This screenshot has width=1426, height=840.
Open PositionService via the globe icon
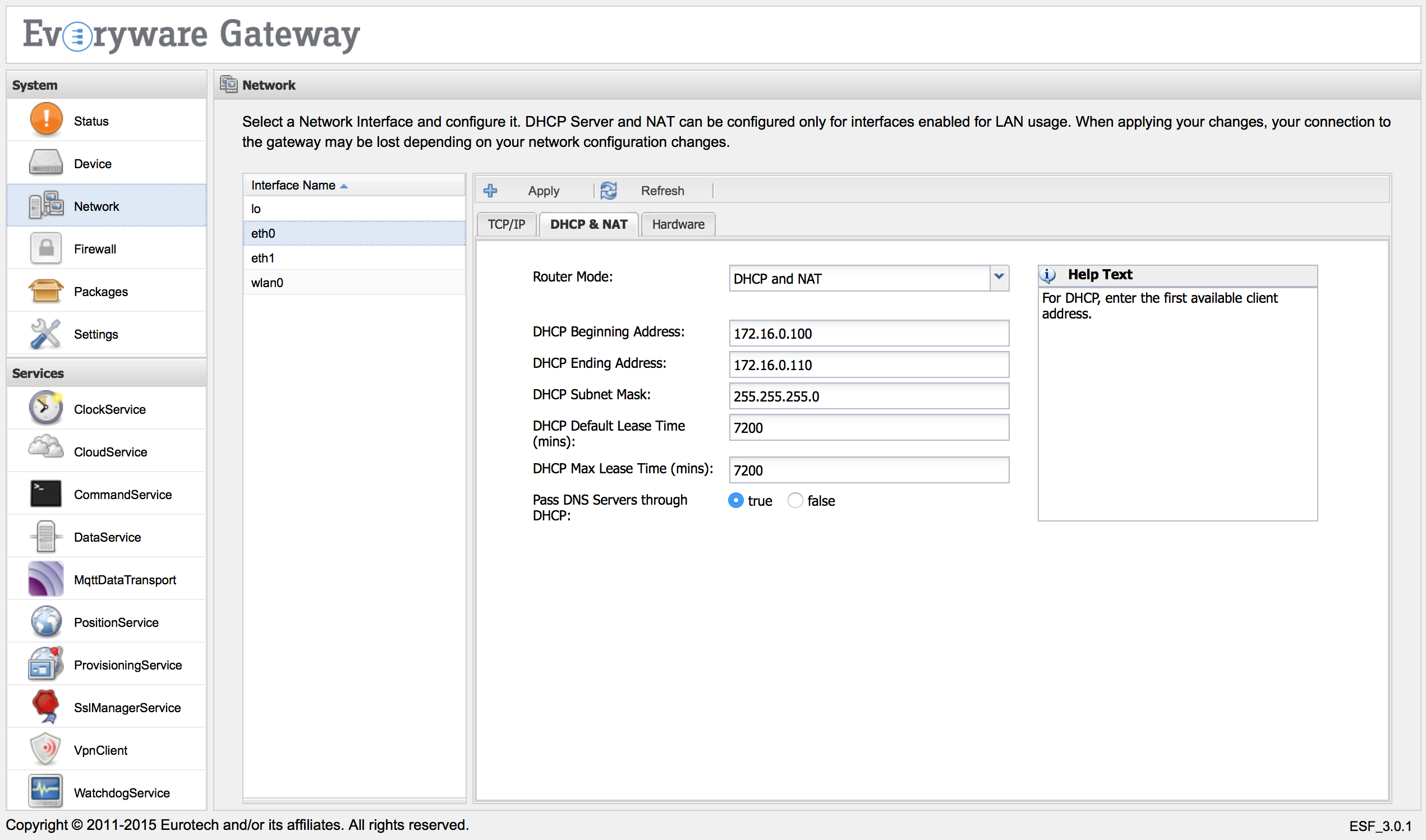[46, 621]
